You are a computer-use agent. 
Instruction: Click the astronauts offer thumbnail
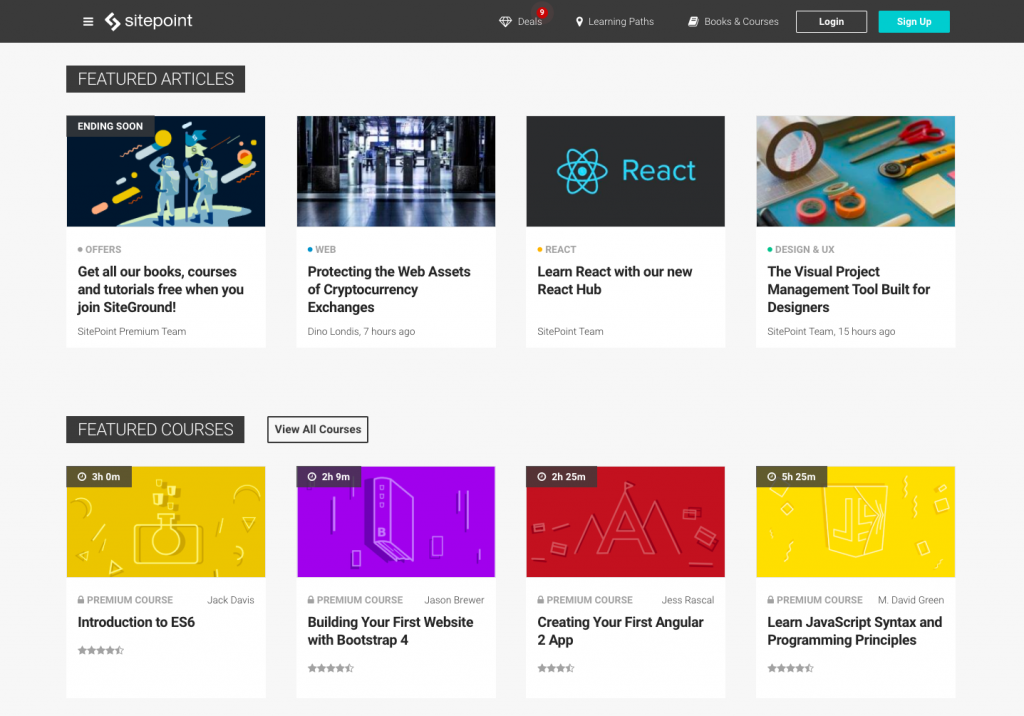tap(166, 171)
